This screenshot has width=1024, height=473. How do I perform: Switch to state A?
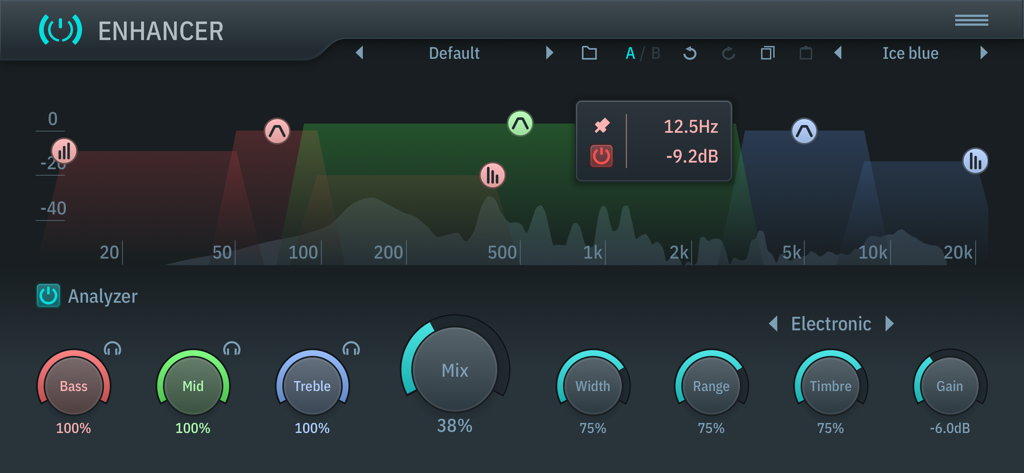[x=630, y=54]
